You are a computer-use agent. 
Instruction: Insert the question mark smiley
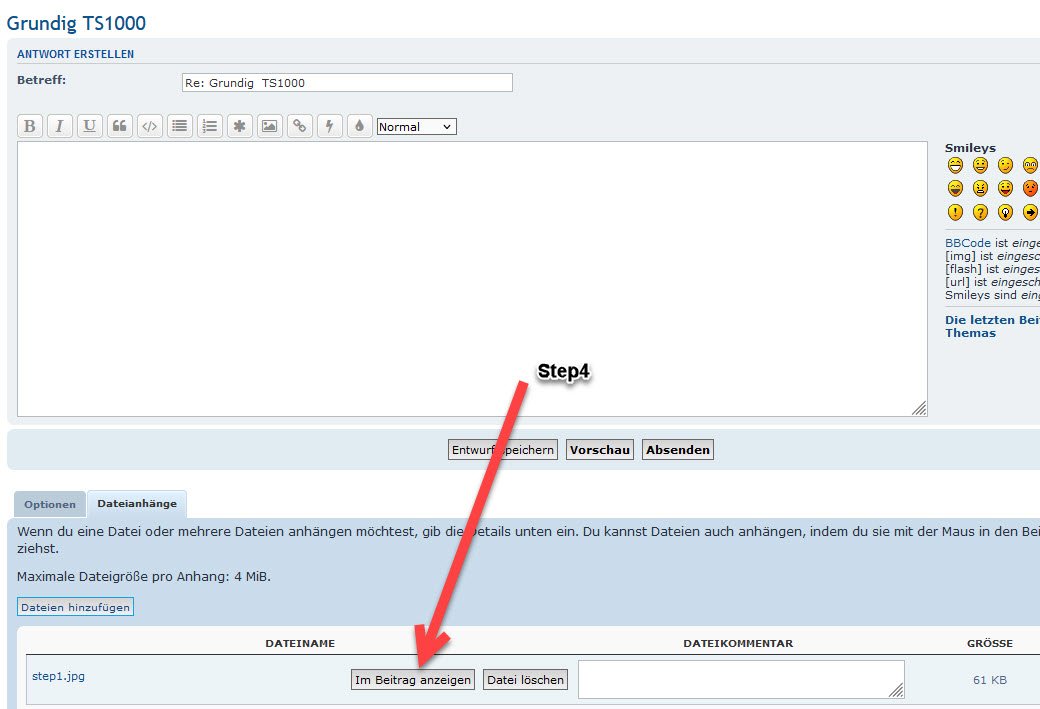pos(980,212)
